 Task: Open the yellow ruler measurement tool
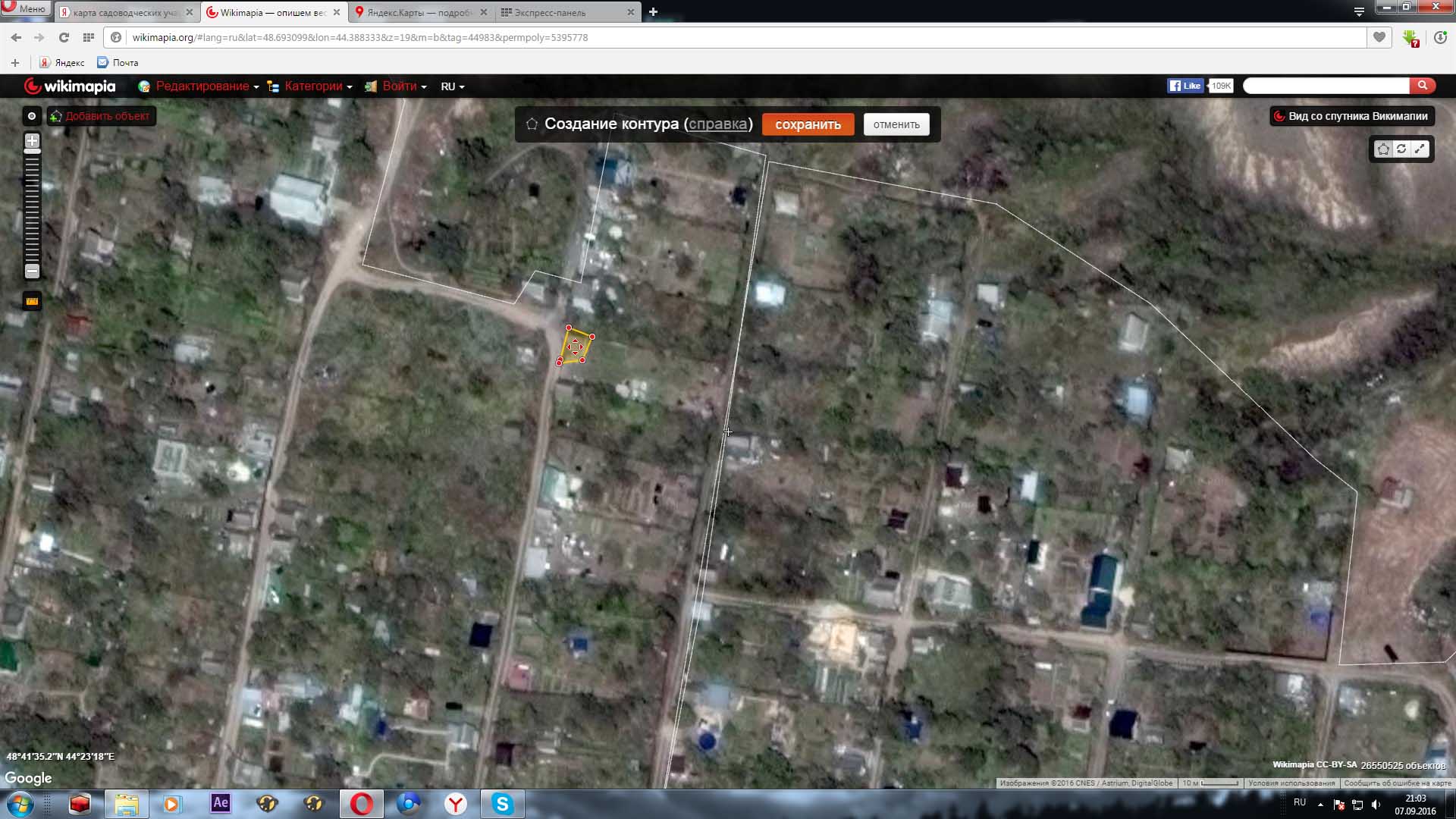(x=32, y=301)
